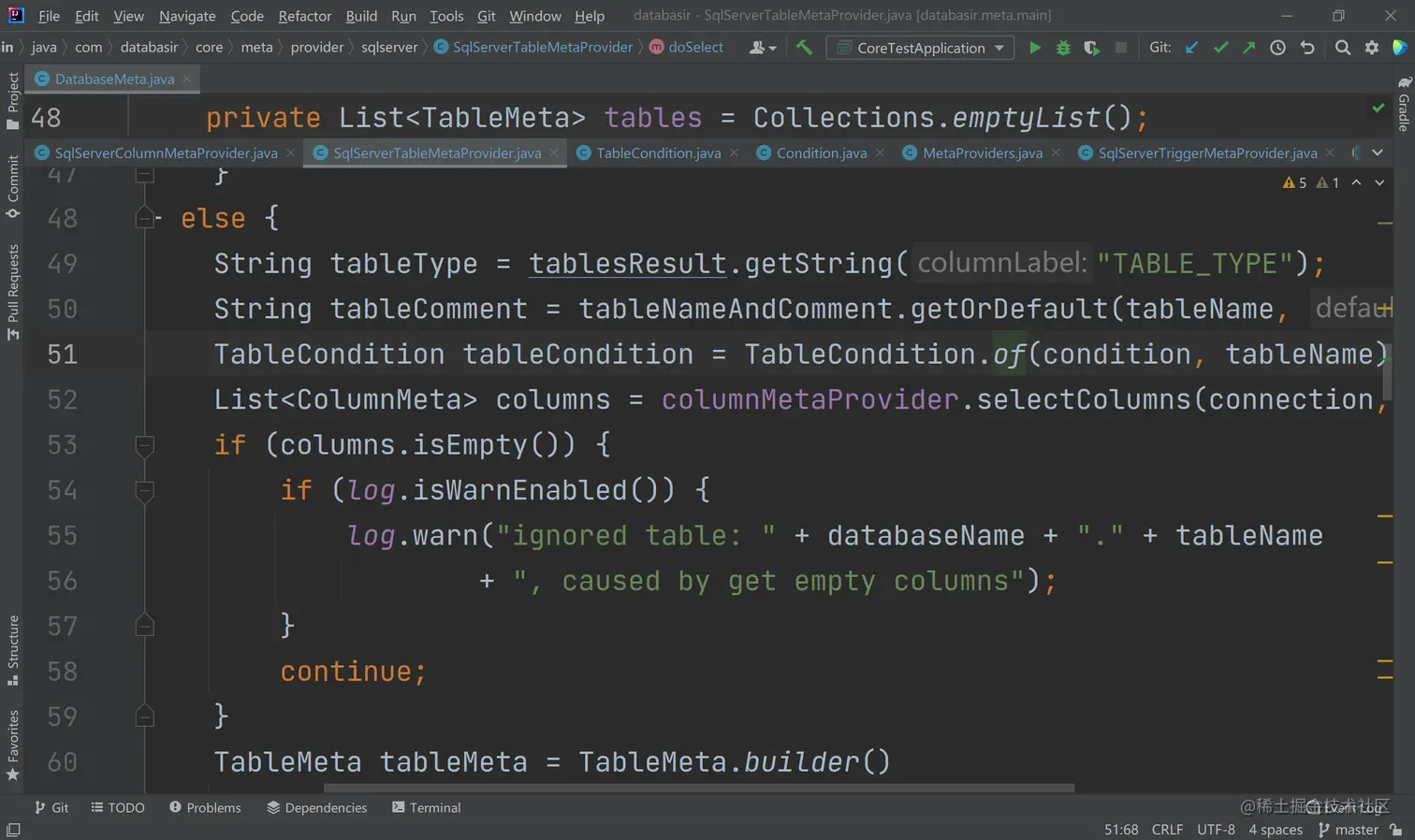Jump to previous highlighted problem arrow
Viewport: 1415px width, 840px height.
pyautogui.click(x=1356, y=182)
